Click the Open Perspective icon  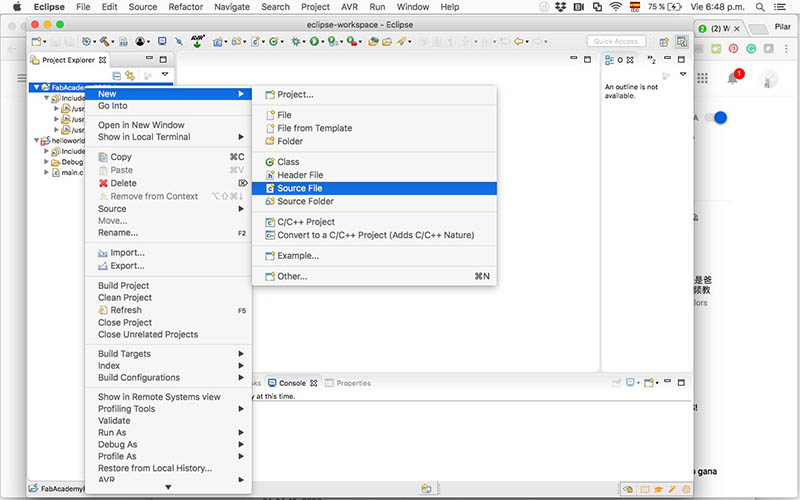click(664, 42)
